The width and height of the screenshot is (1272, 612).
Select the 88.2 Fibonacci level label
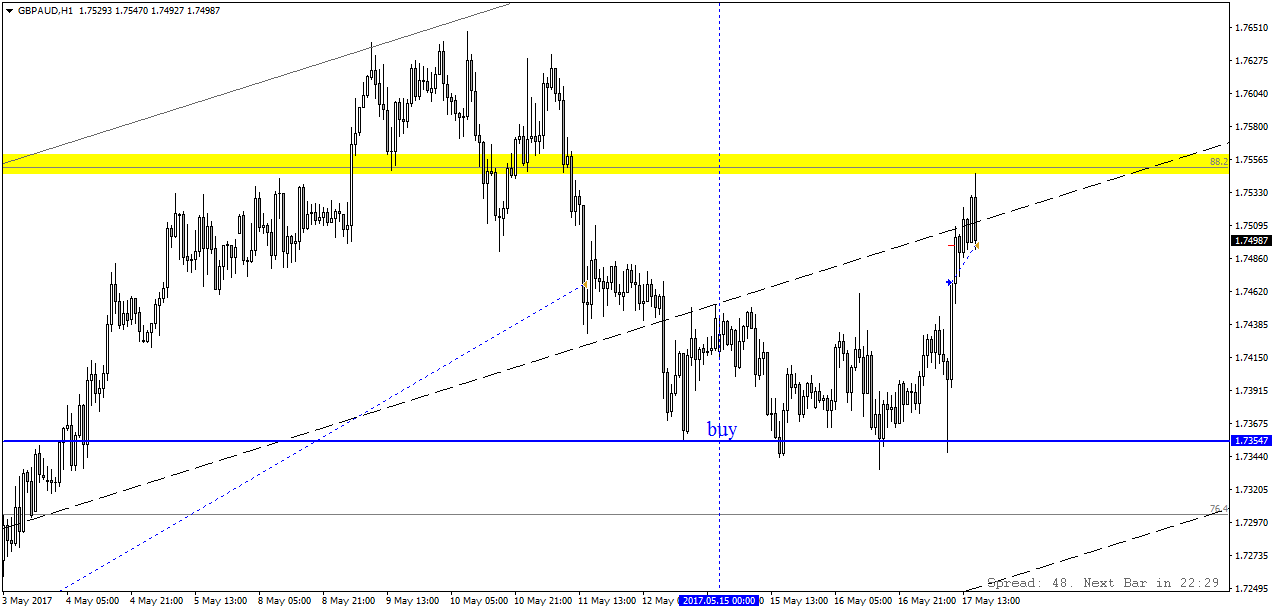[x=1217, y=161]
